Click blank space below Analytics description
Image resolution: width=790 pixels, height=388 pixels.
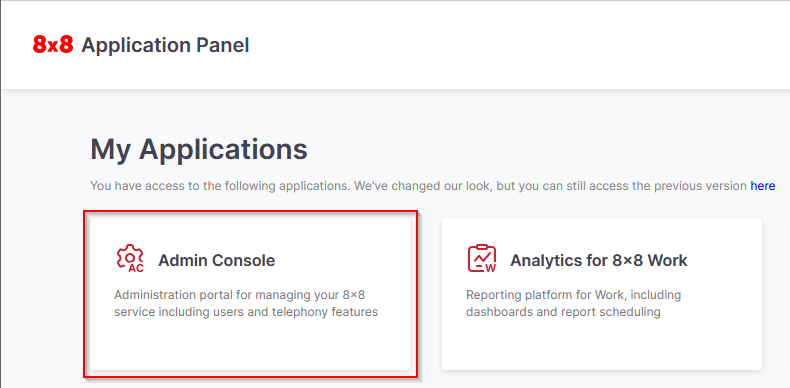tap(602, 345)
